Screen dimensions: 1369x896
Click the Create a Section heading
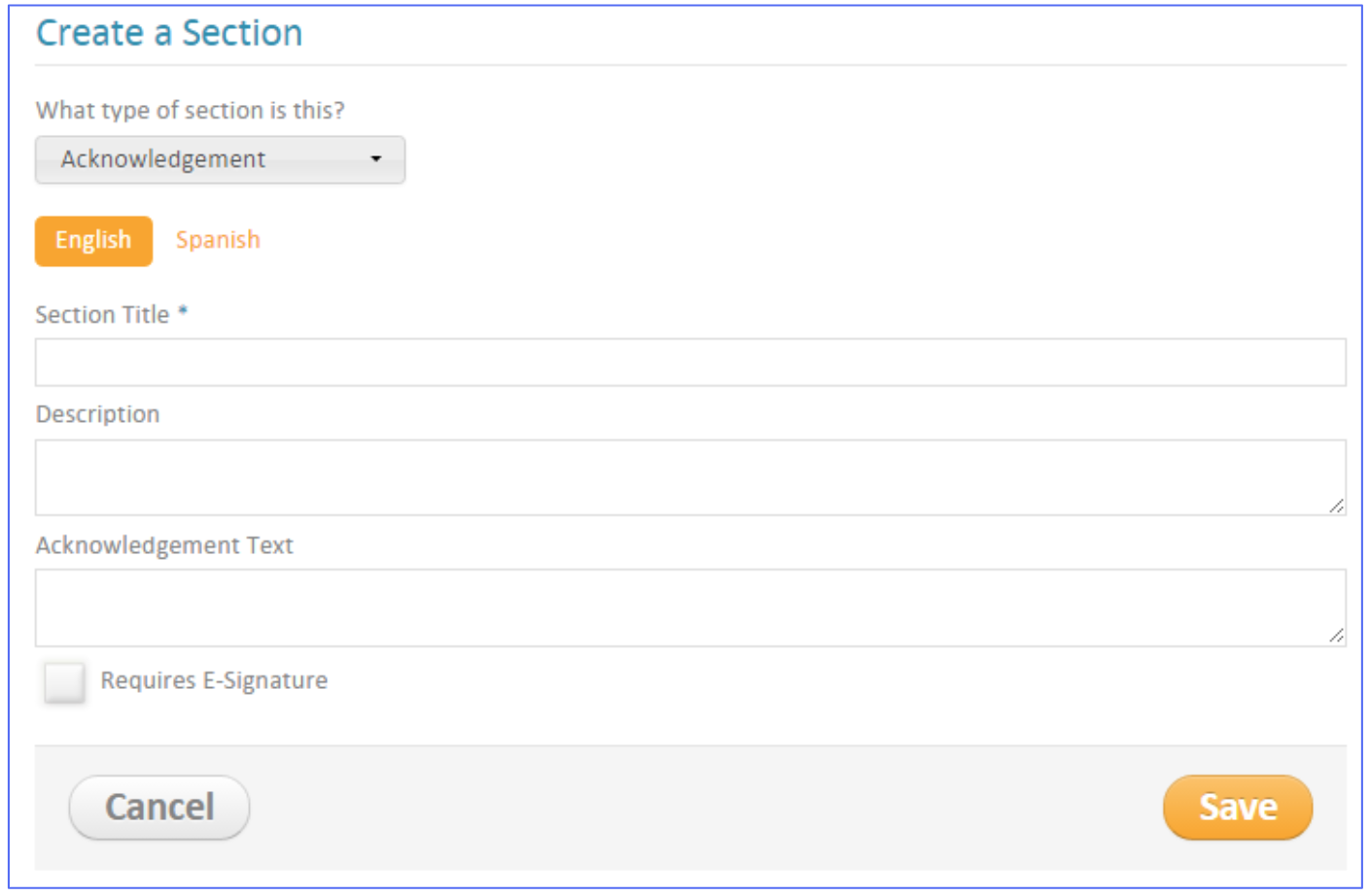169,33
